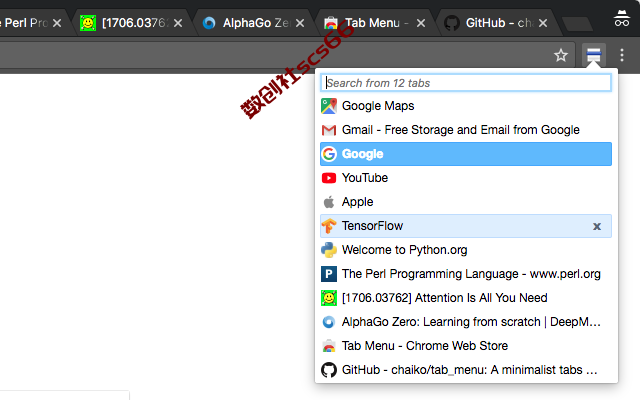Select the TensorFlow tab entry

[x=466, y=226]
